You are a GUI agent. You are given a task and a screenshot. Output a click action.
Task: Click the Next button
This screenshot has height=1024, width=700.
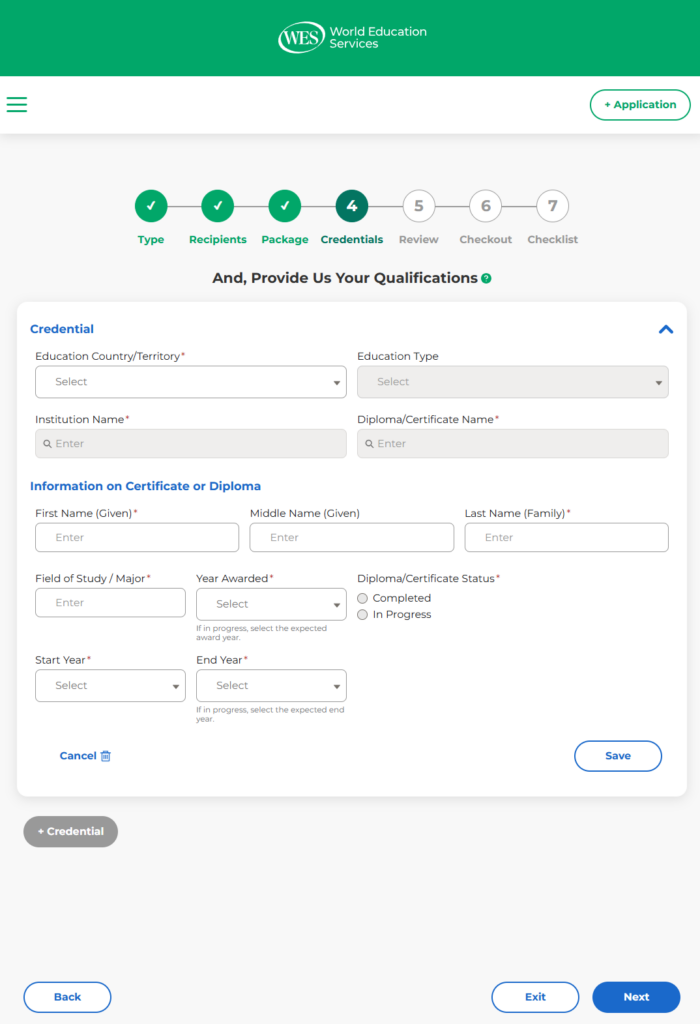pyautogui.click(x=636, y=997)
